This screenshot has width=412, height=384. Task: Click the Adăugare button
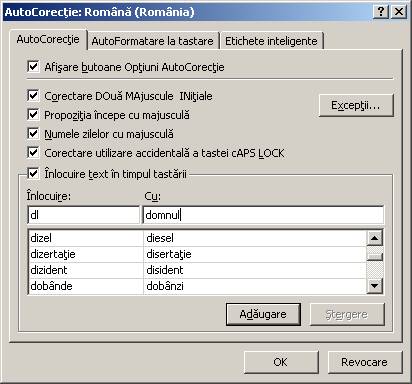click(263, 314)
